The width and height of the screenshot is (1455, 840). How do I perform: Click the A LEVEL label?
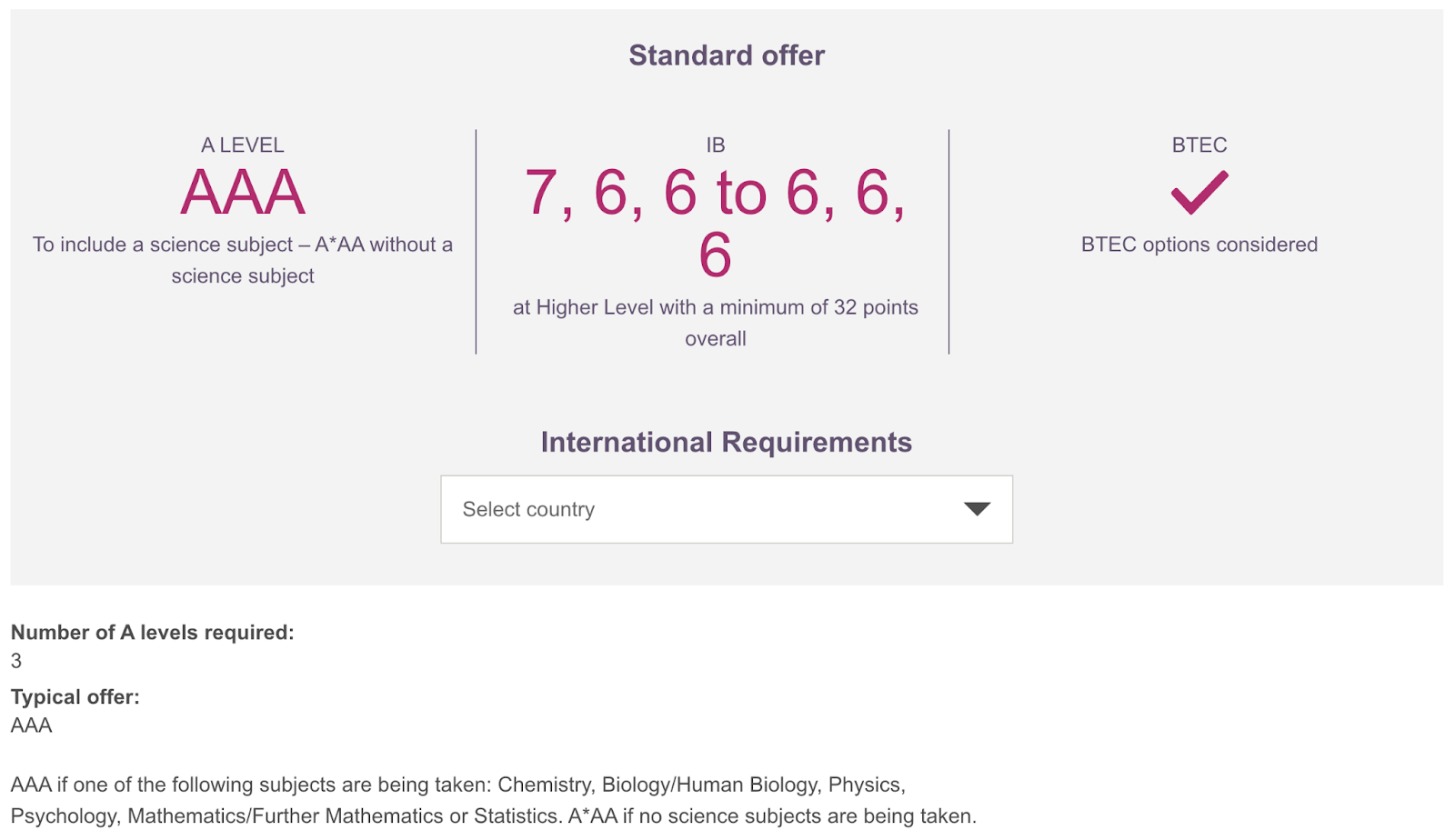tap(242, 145)
